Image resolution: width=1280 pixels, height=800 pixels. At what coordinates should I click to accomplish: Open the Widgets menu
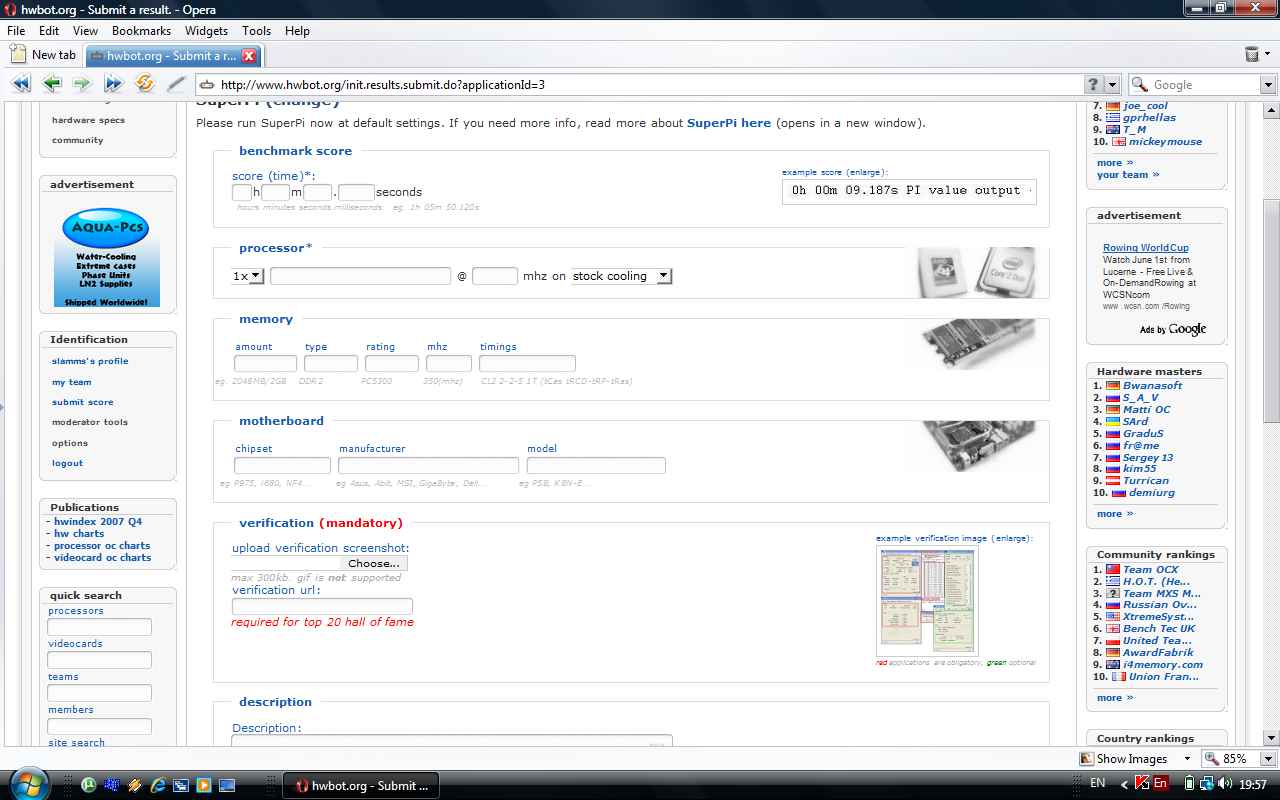tap(206, 31)
